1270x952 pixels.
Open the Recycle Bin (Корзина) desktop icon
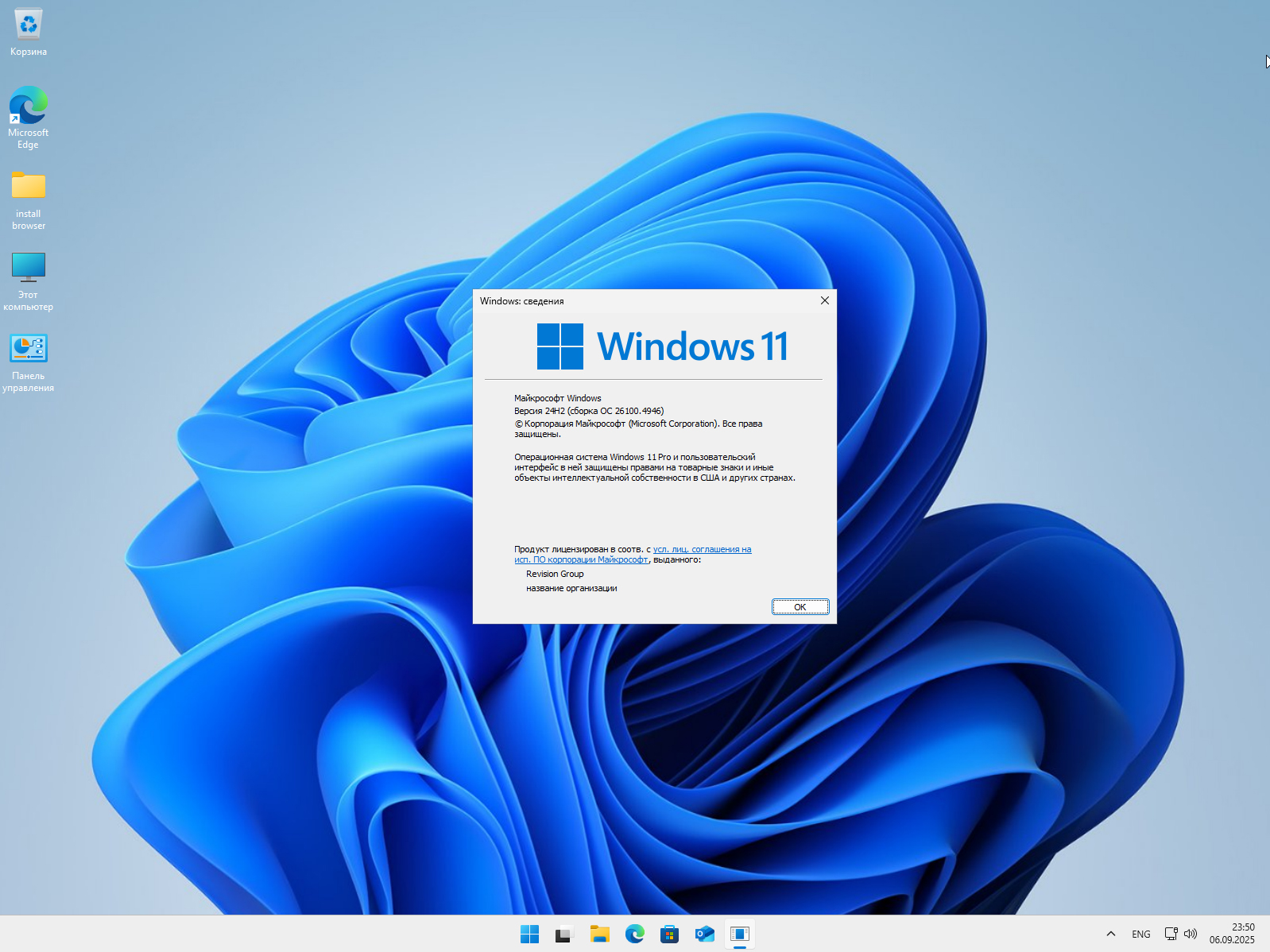(29, 32)
